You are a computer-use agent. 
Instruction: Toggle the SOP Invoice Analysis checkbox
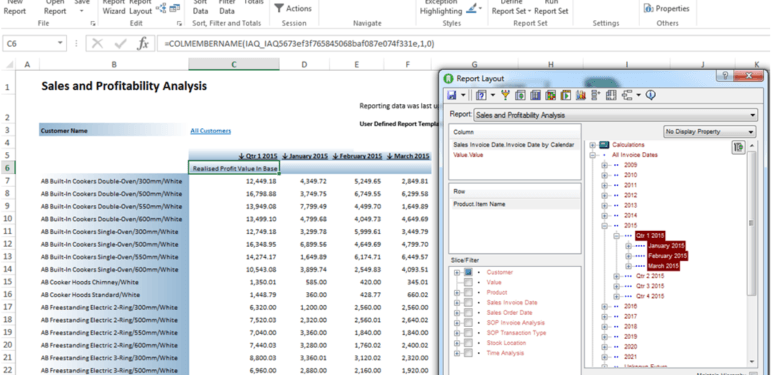(x=468, y=323)
